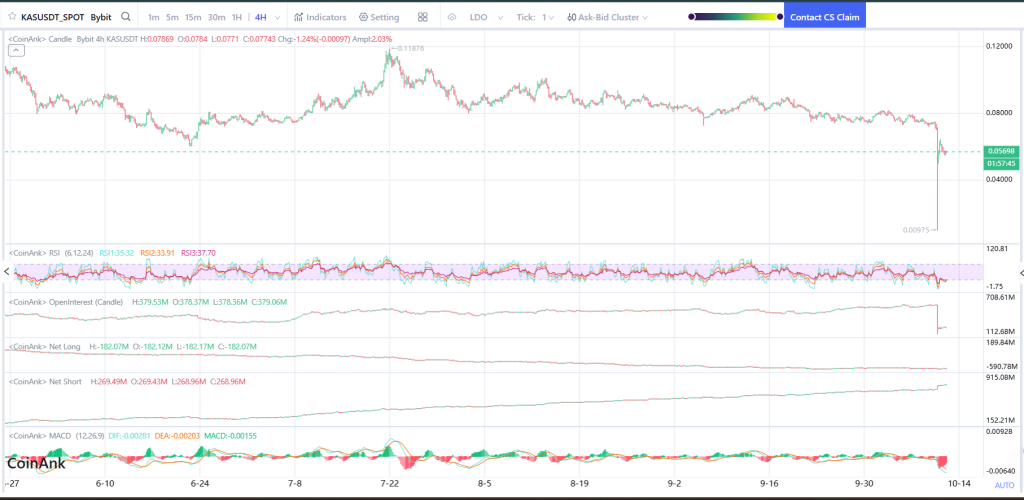Open the chart Setting gear
The width and height of the screenshot is (1024, 500).
(378, 17)
